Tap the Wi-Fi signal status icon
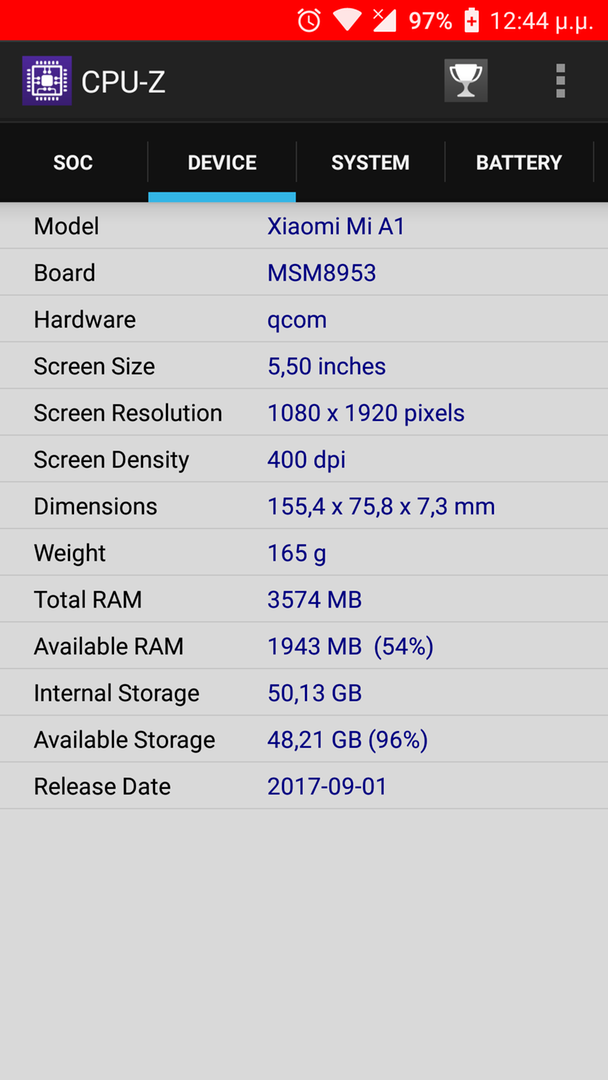Viewport: 608px width, 1080px height. [347, 21]
